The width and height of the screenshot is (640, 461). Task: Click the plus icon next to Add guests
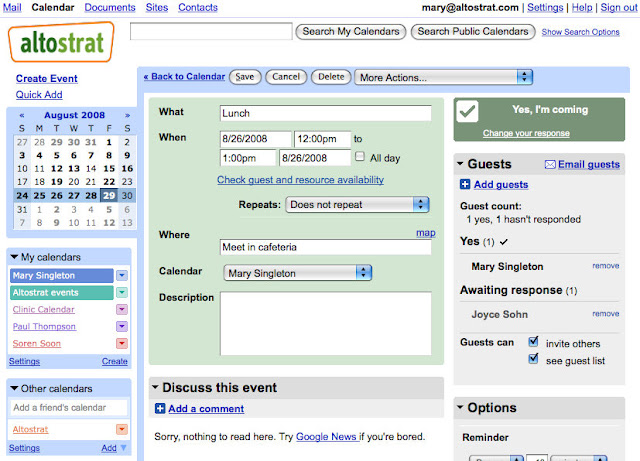(x=465, y=185)
